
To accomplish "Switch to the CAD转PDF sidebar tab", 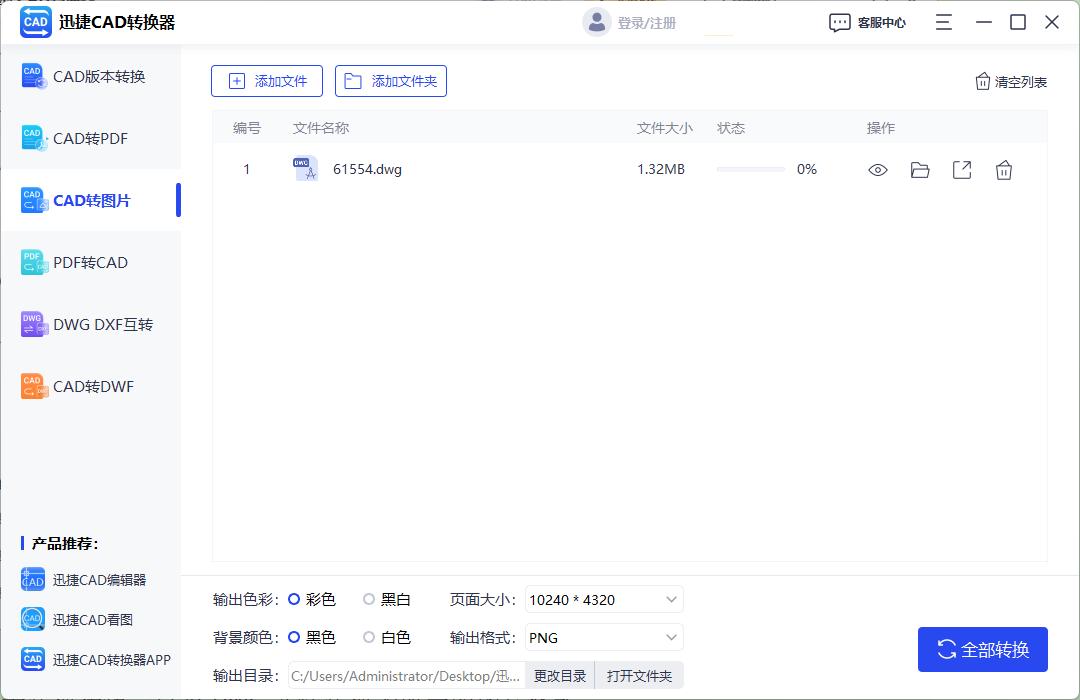I will point(92,138).
